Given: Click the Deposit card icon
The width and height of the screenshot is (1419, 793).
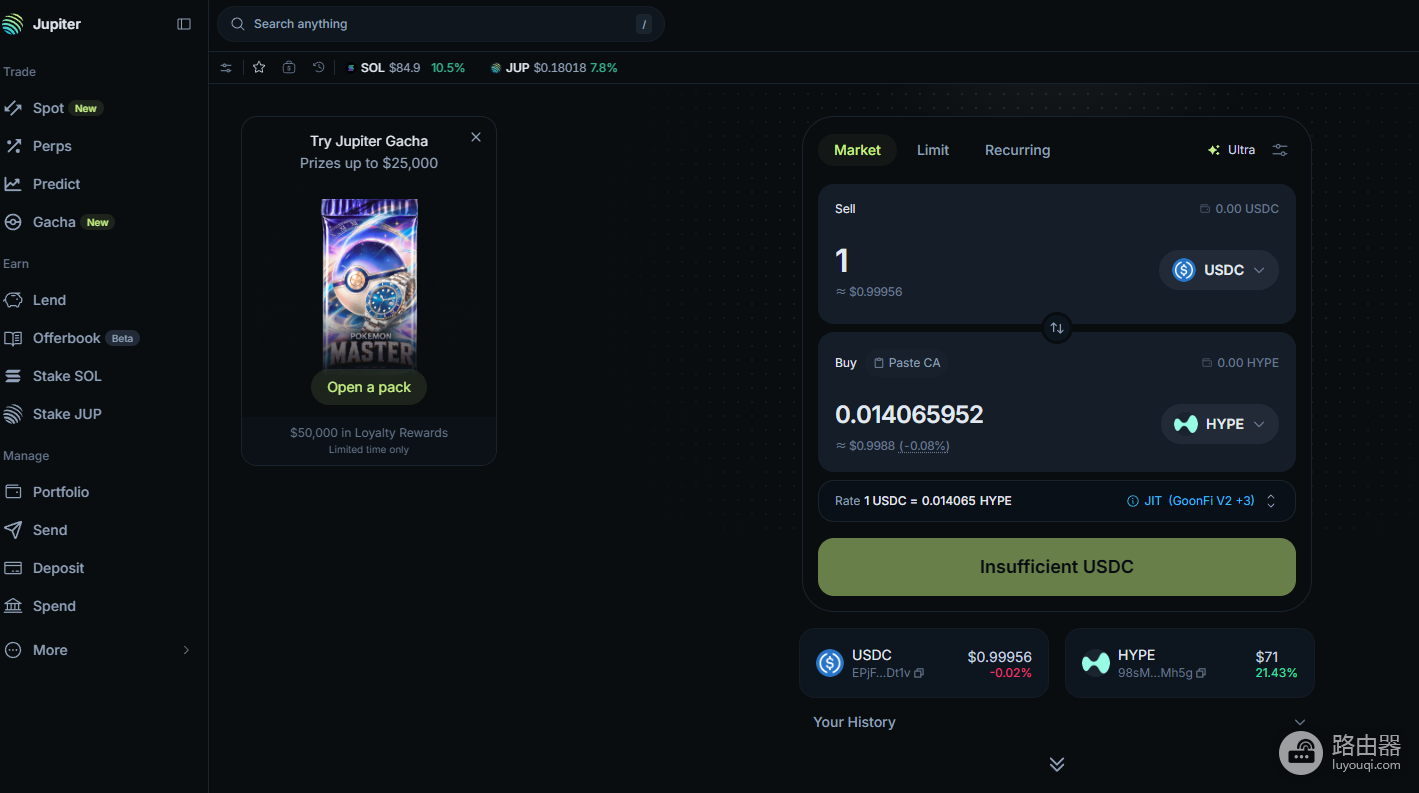Looking at the screenshot, I should pos(13,568).
